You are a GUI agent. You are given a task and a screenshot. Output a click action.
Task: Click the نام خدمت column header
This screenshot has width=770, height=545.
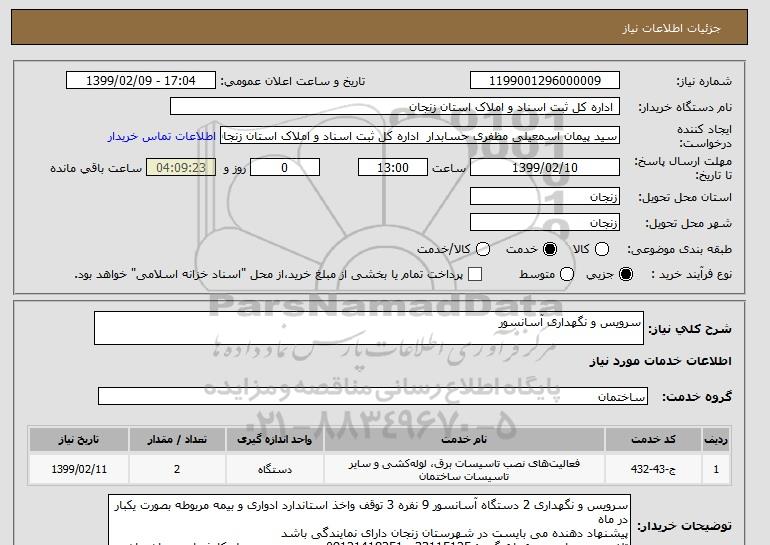[464, 439]
